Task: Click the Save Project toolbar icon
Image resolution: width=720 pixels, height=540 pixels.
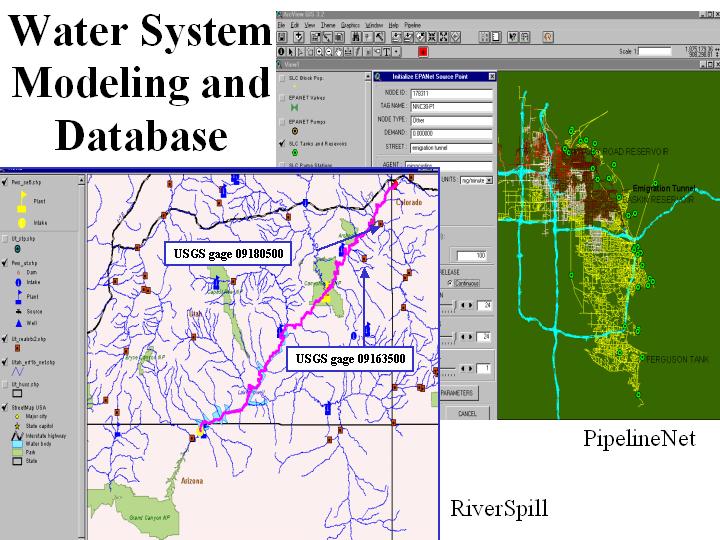Action: (282, 37)
